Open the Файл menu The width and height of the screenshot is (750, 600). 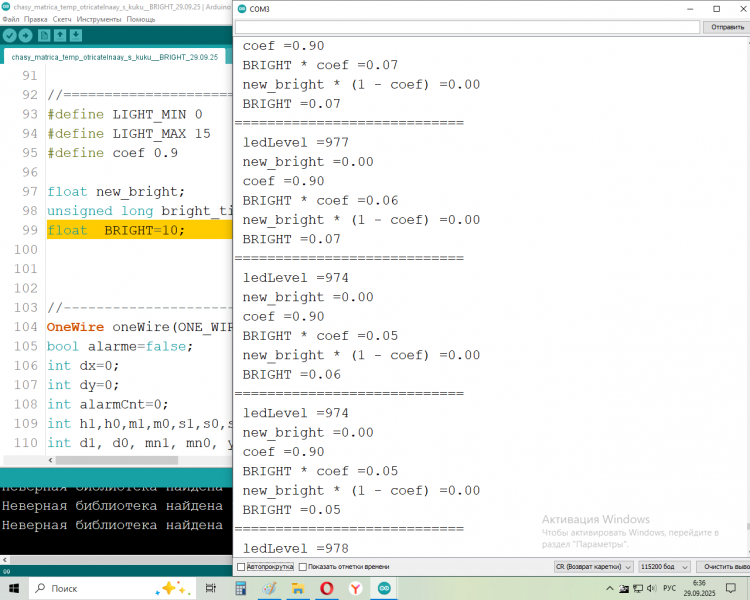[x=11, y=19]
